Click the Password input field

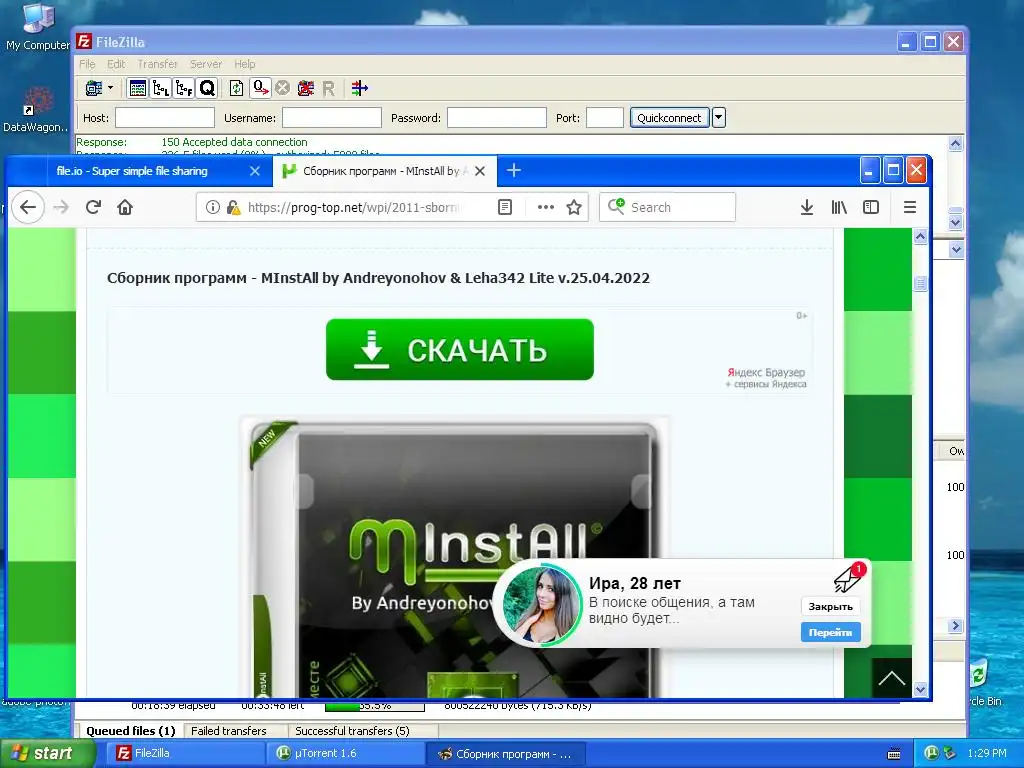496,118
